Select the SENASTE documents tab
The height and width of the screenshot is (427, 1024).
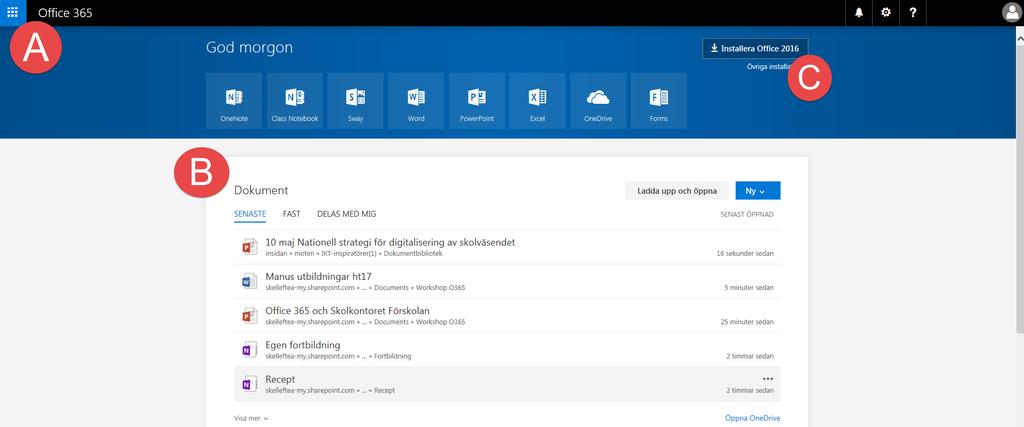click(x=249, y=214)
